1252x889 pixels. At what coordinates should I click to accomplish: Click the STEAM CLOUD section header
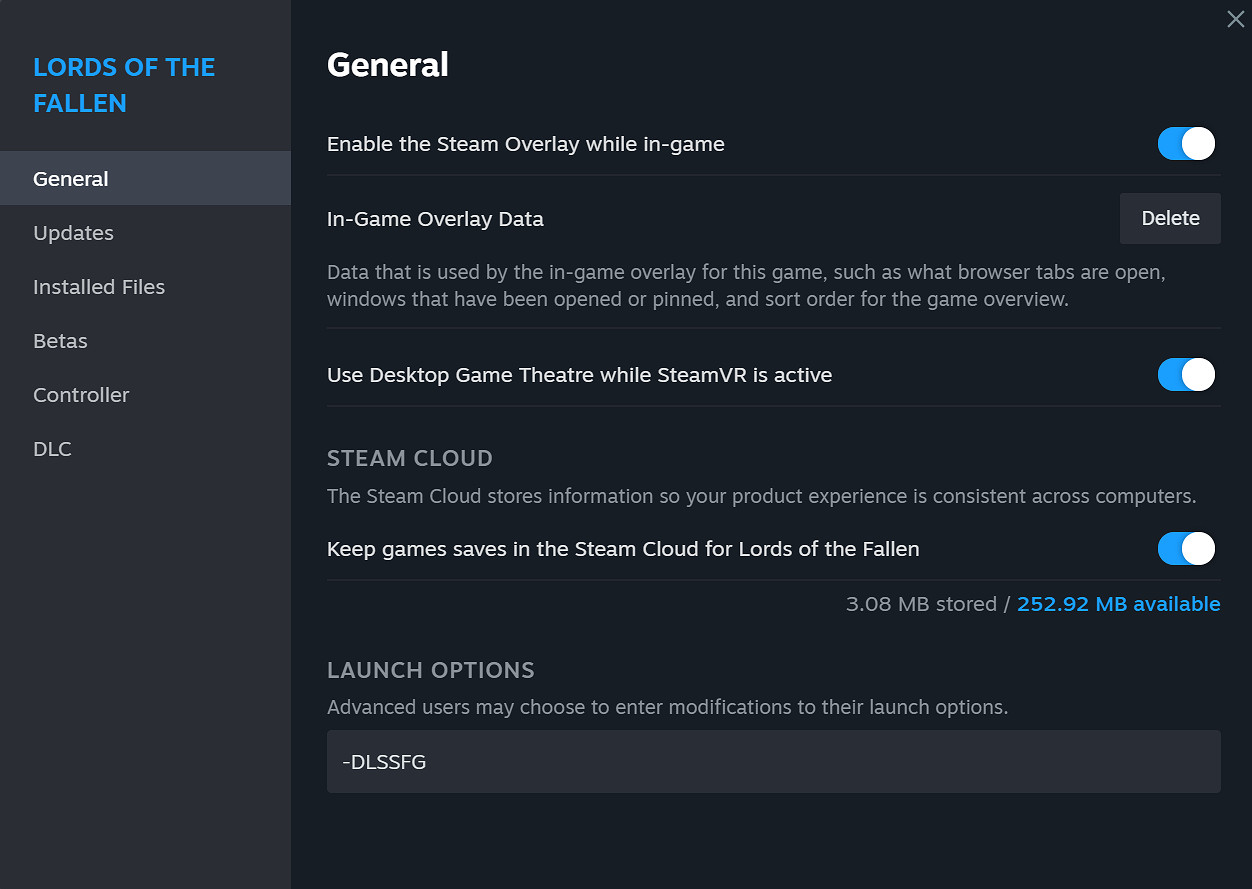410,459
